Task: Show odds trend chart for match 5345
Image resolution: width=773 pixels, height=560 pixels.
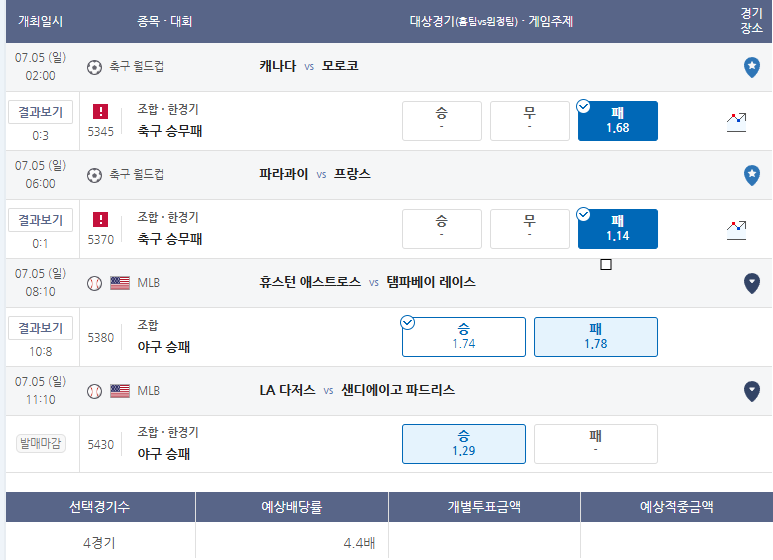Action: pyautogui.click(x=736, y=122)
